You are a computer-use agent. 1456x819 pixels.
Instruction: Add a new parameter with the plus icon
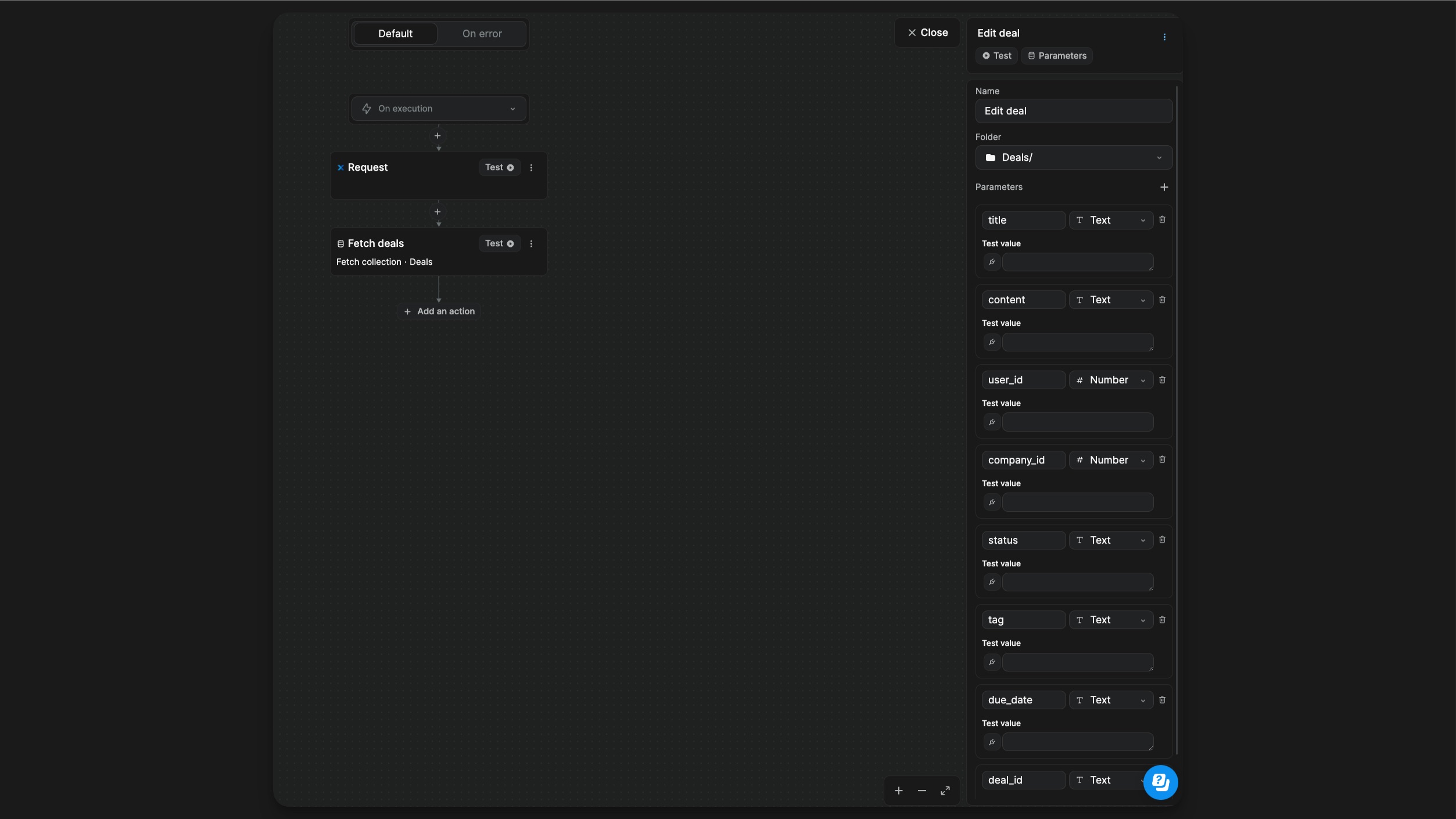click(x=1164, y=187)
